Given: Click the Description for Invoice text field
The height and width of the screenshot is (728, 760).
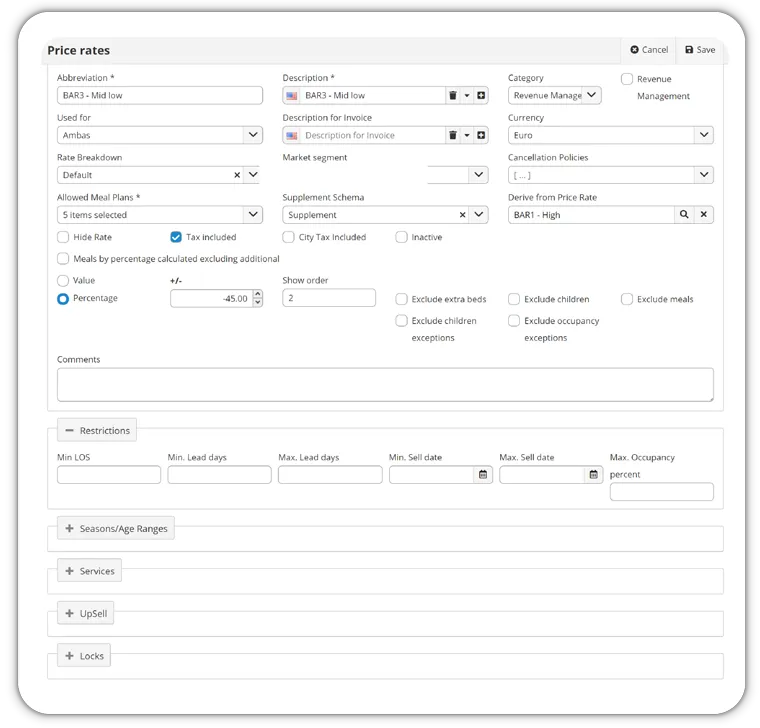Looking at the screenshot, I should coord(372,135).
